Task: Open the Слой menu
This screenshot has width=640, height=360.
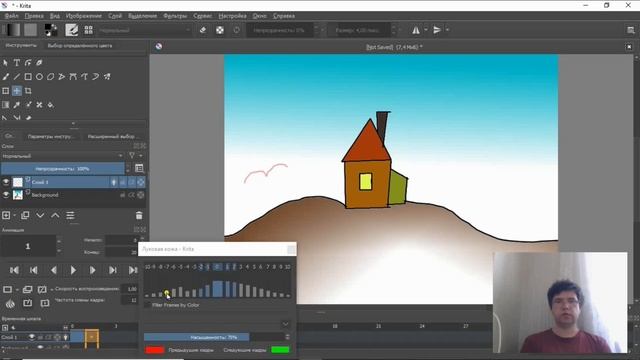Action: [x=115, y=16]
